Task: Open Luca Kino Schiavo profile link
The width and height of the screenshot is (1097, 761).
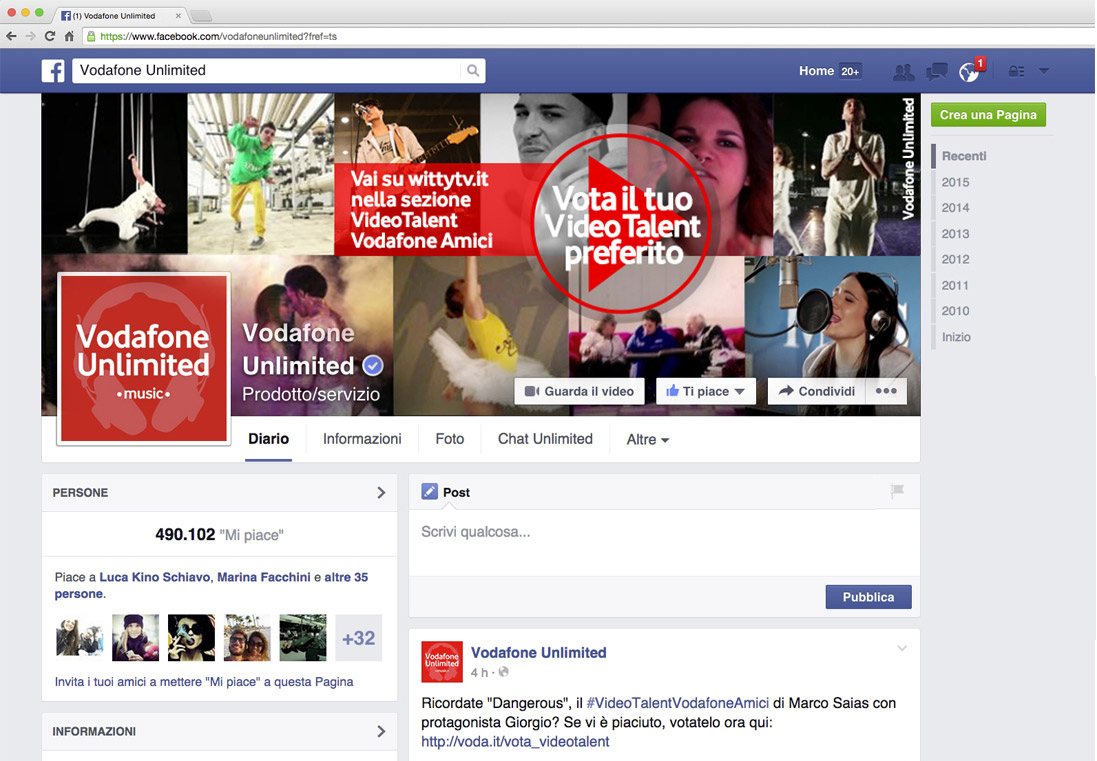Action: coord(155,577)
